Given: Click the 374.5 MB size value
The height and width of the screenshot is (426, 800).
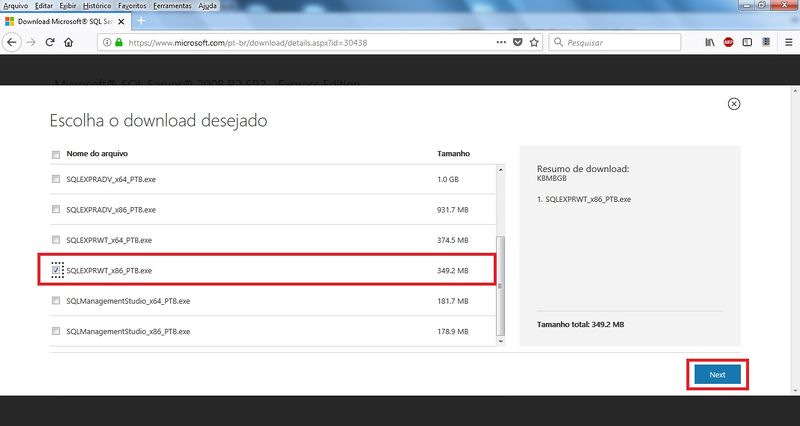Looking at the screenshot, I should [x=453, y=240].
